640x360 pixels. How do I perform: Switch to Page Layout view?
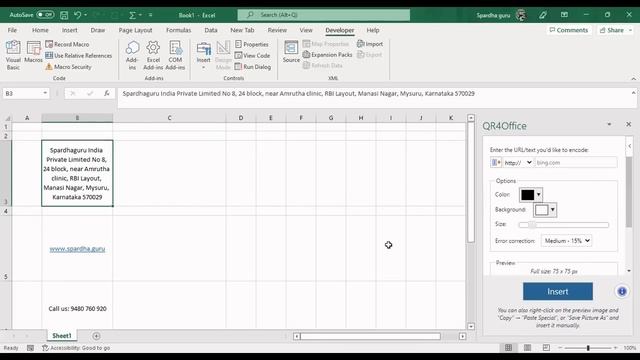point(527,348)
